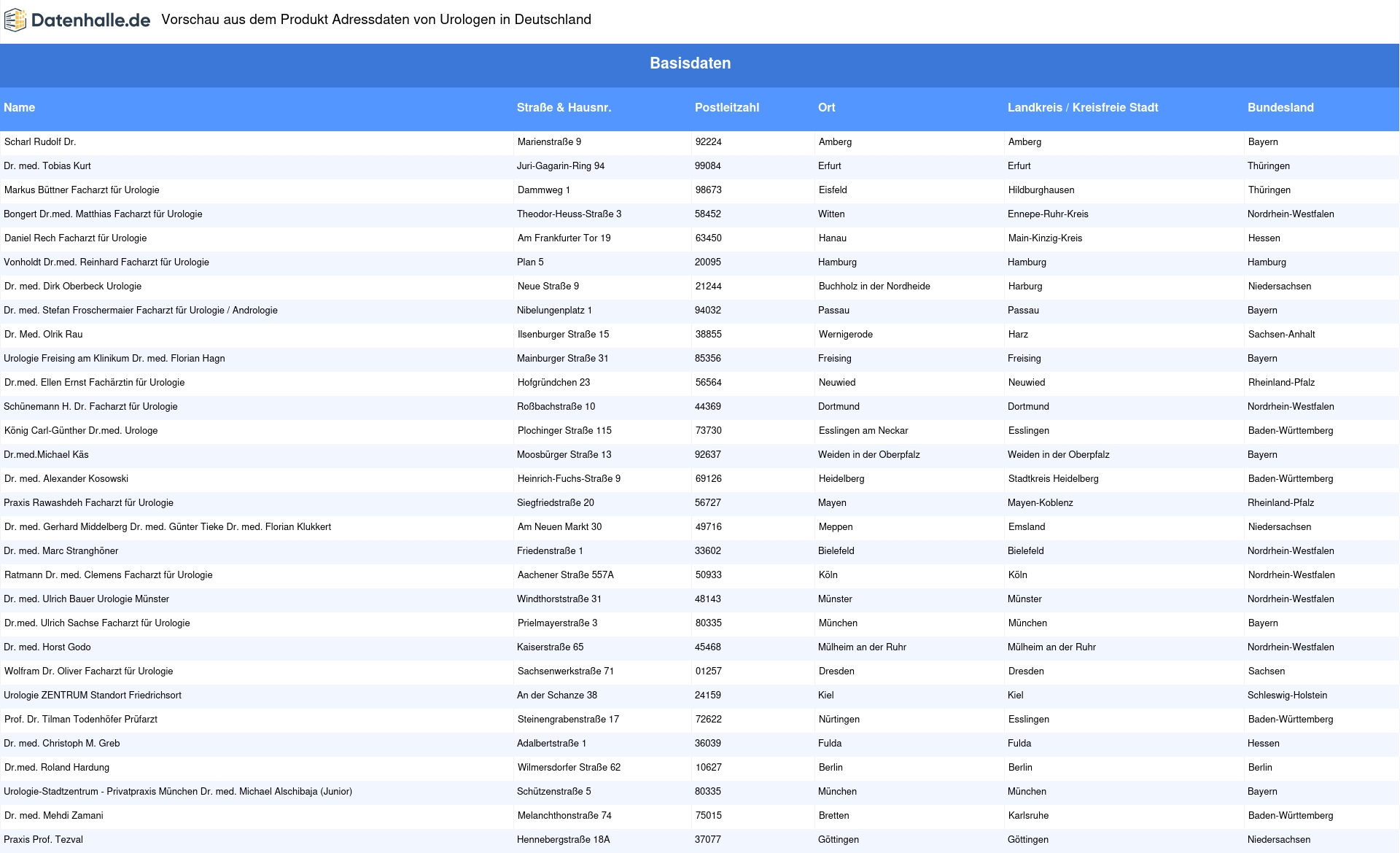
Task: Click the address Am Frankfurter Tor 19
Action: (x=564, y=238)
